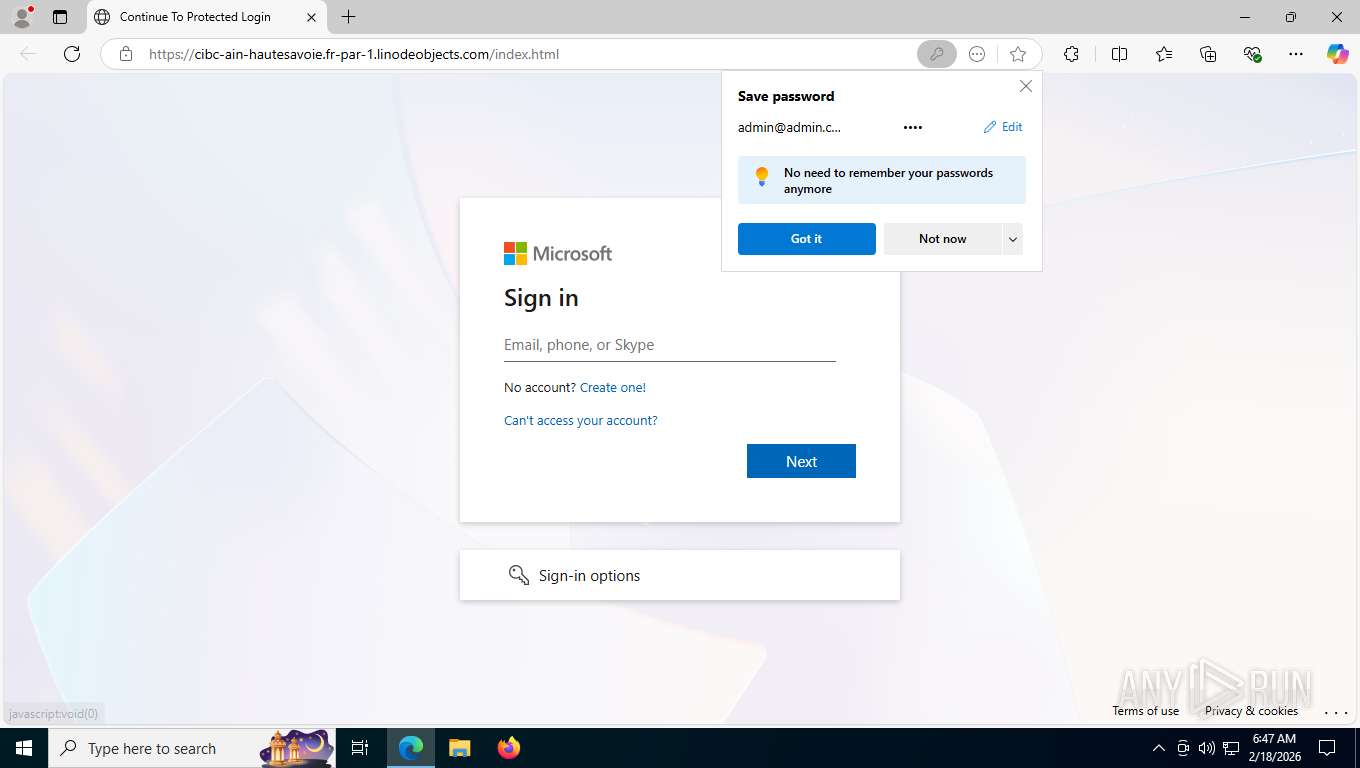
Task: Open File Explorer from taskbar
Action: [459, 748]
